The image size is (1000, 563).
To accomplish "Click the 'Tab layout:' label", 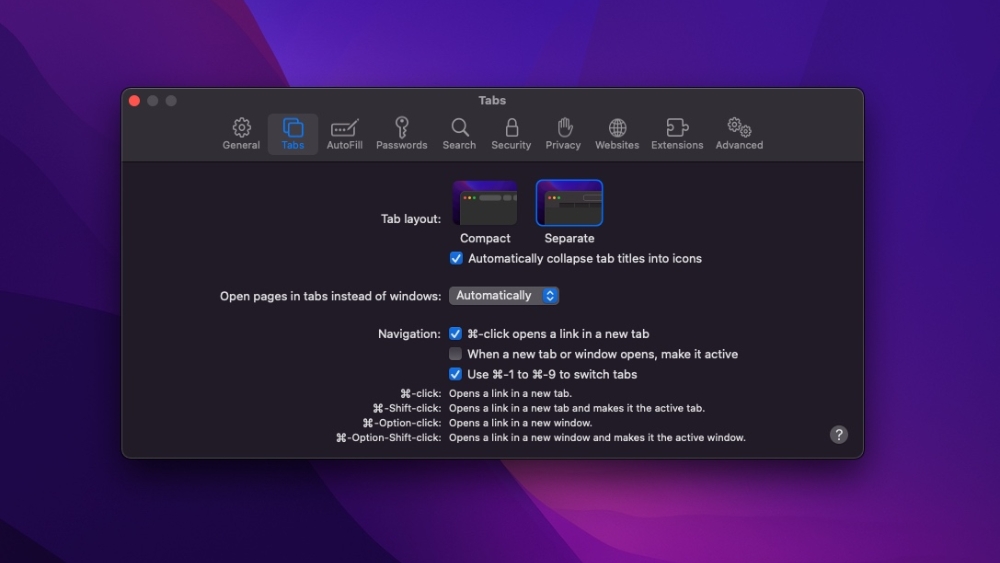I will pyautogui.click(x=411, y=219).
